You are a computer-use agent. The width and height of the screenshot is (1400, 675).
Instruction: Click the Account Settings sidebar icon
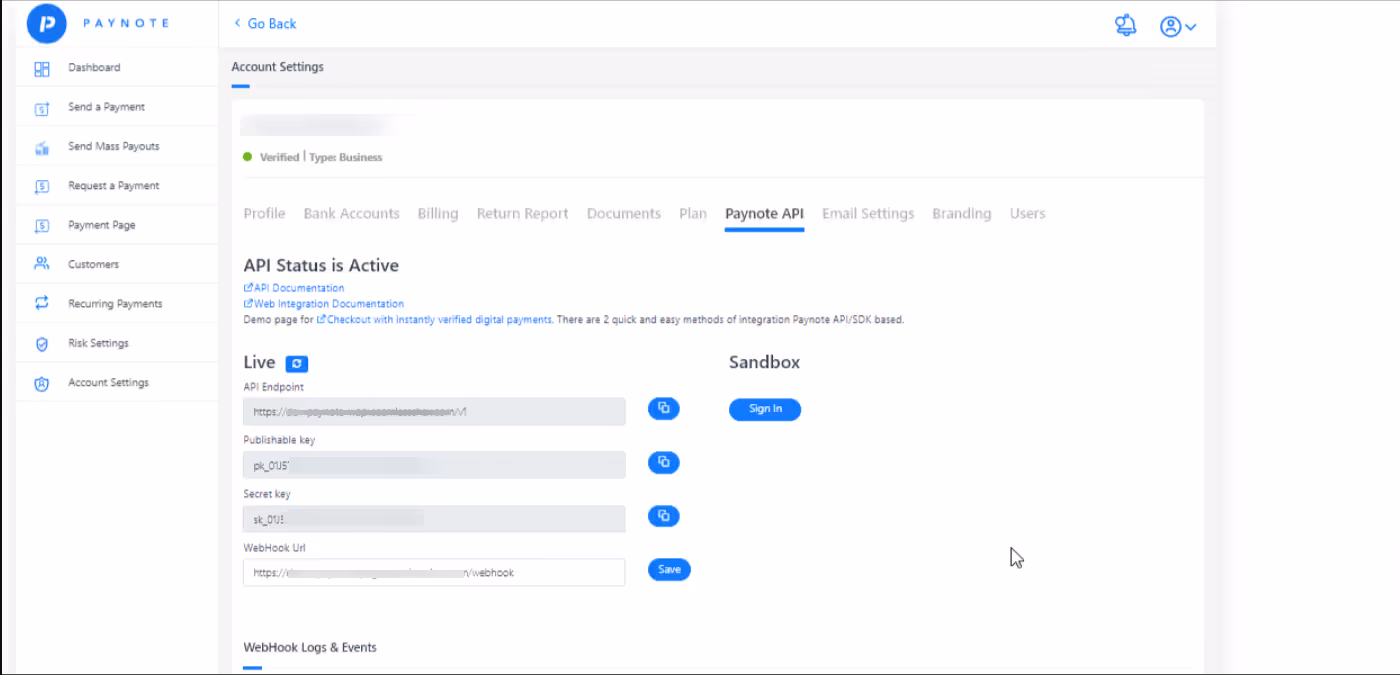(x=42, y=383)
